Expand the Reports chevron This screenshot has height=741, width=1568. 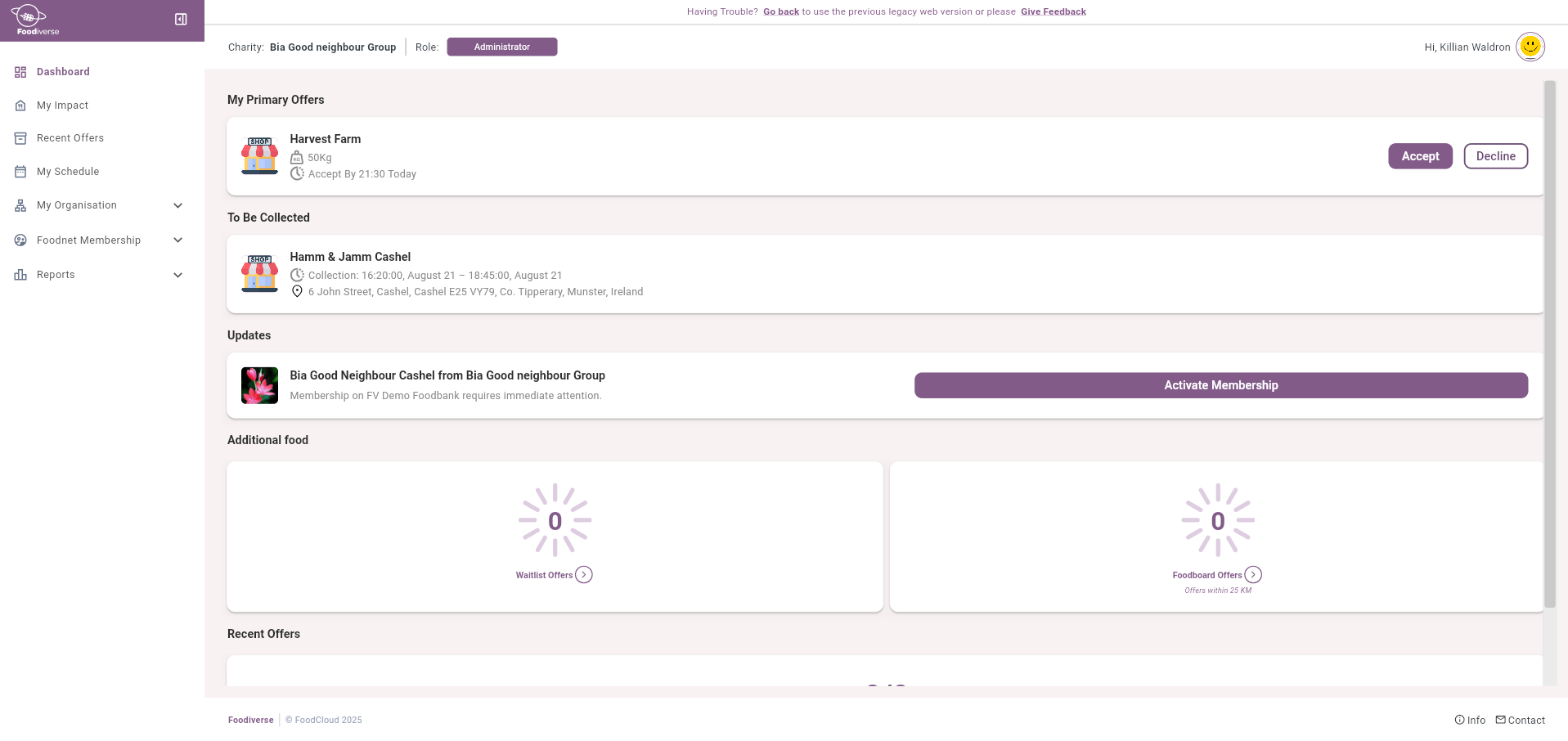coord(177,275)
